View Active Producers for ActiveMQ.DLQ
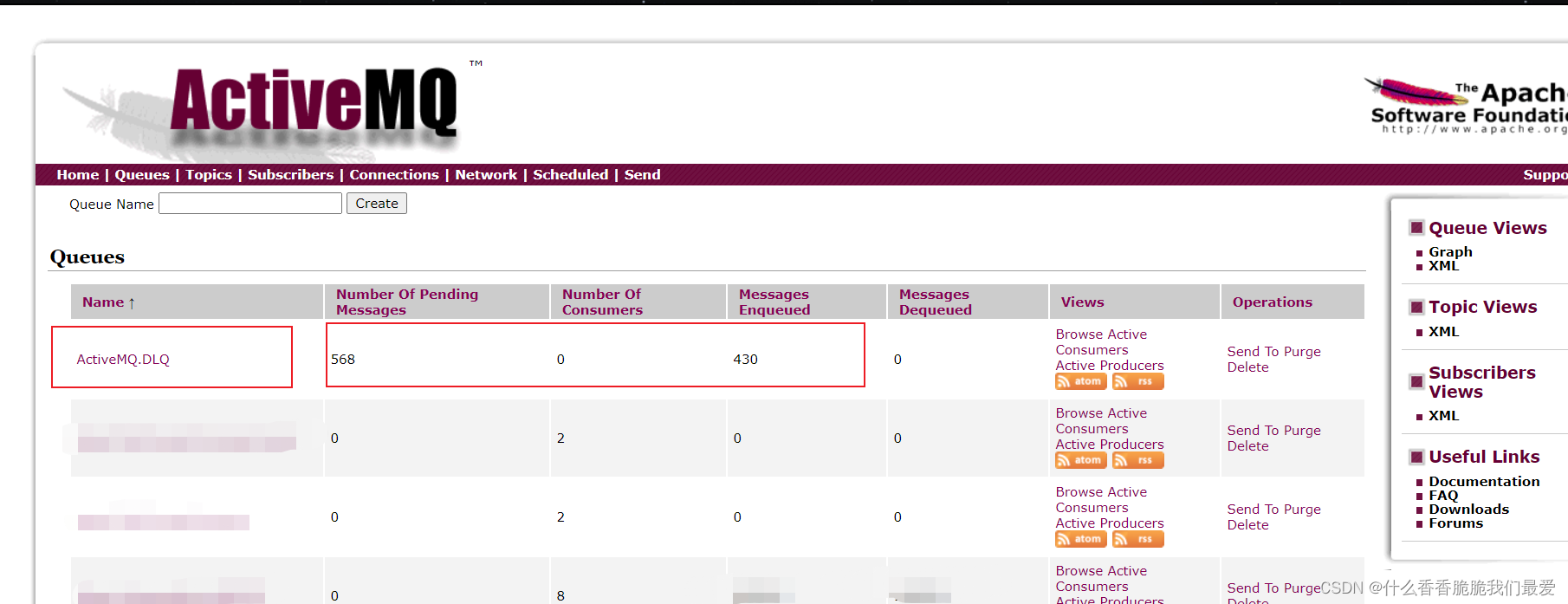1568x604 pixels. (1110, 366)
